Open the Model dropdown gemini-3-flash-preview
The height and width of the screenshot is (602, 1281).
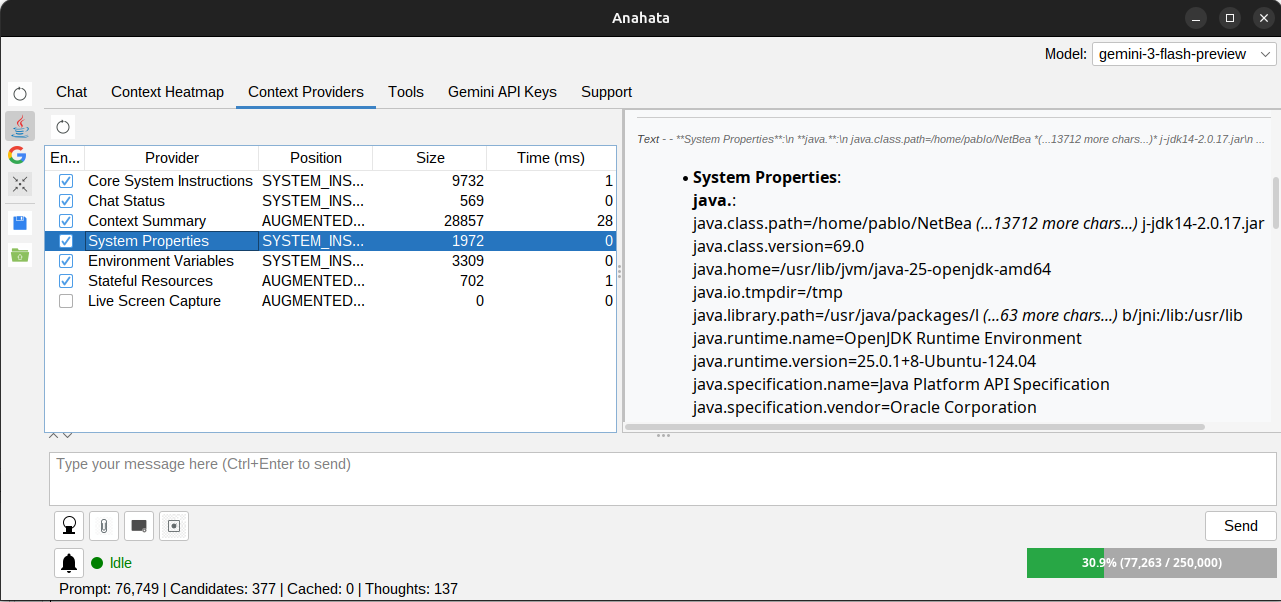pyautogui.click(x=1184, y=54)
